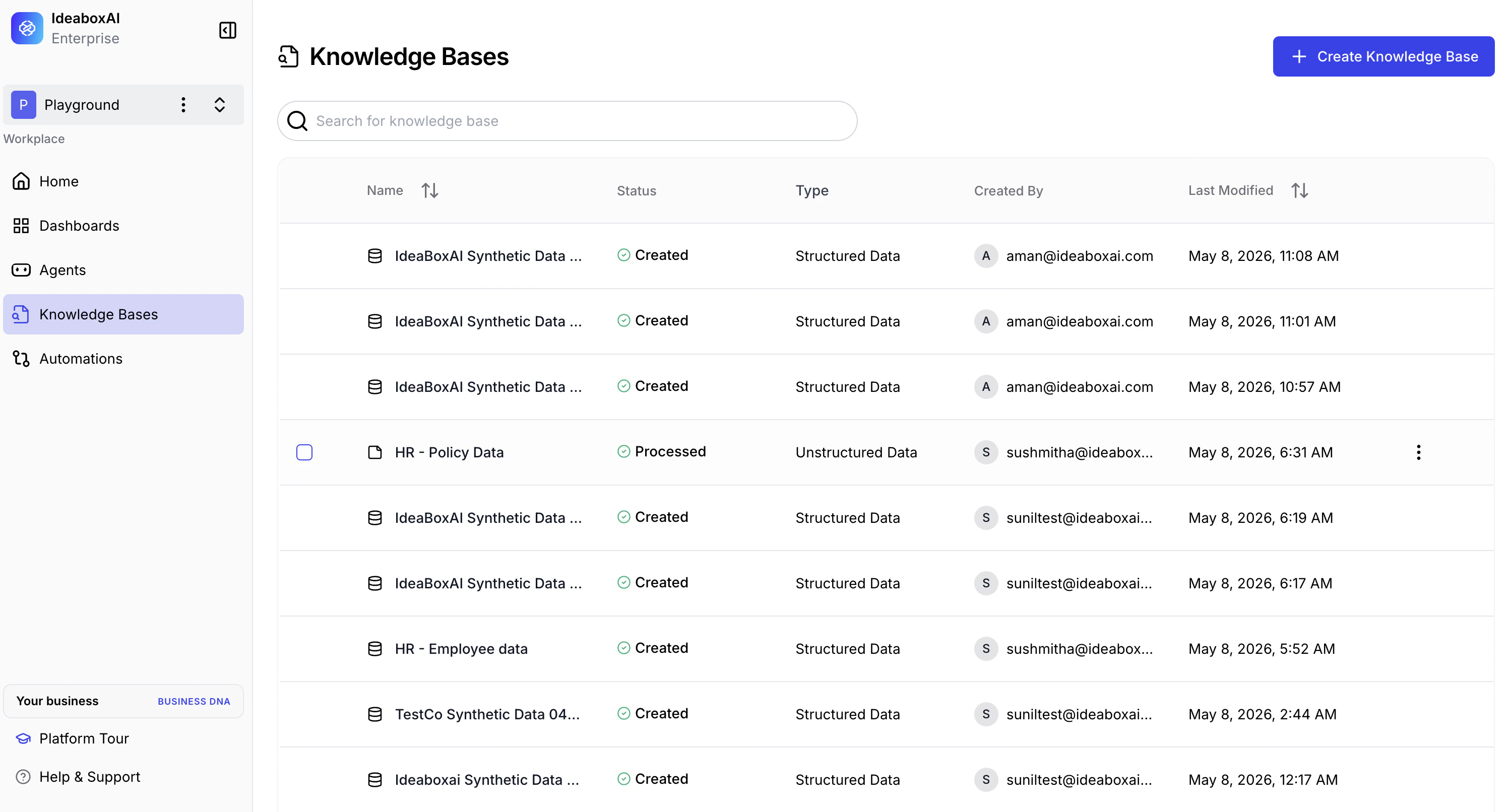1510x812 pixels.
Task: Click avatar A in 11:01 AM row
Action: [986, 322]
